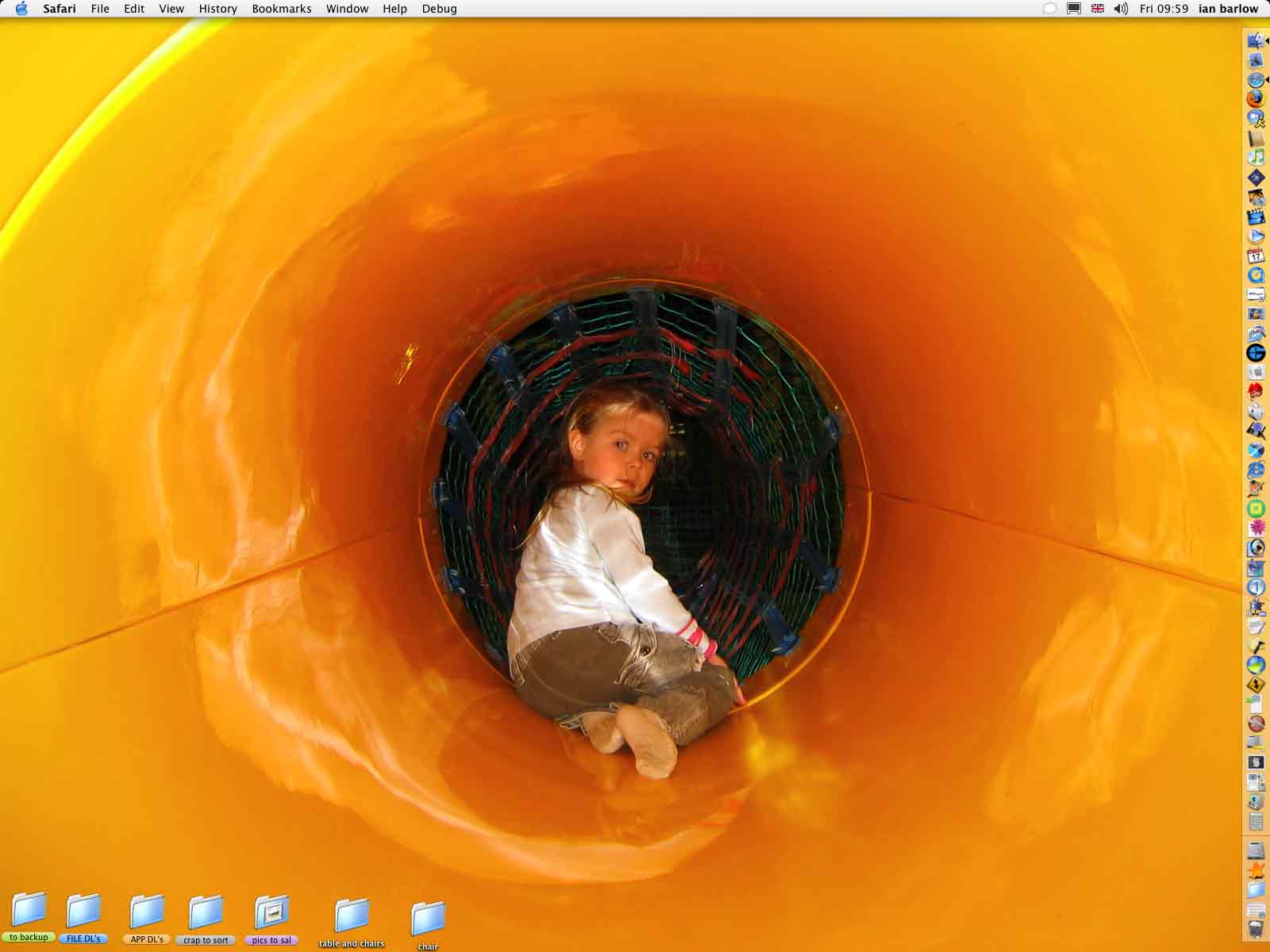
Task: Open the Apple menu
Action: tap(21, 9)
